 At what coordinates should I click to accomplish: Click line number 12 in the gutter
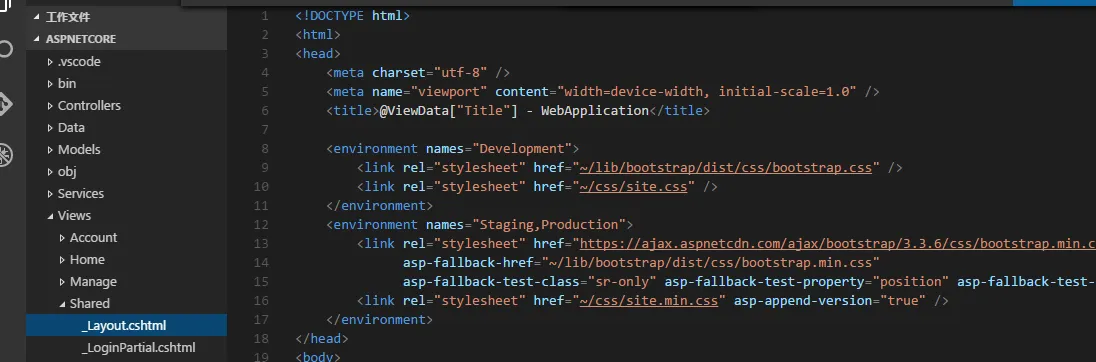click(261, 225)
